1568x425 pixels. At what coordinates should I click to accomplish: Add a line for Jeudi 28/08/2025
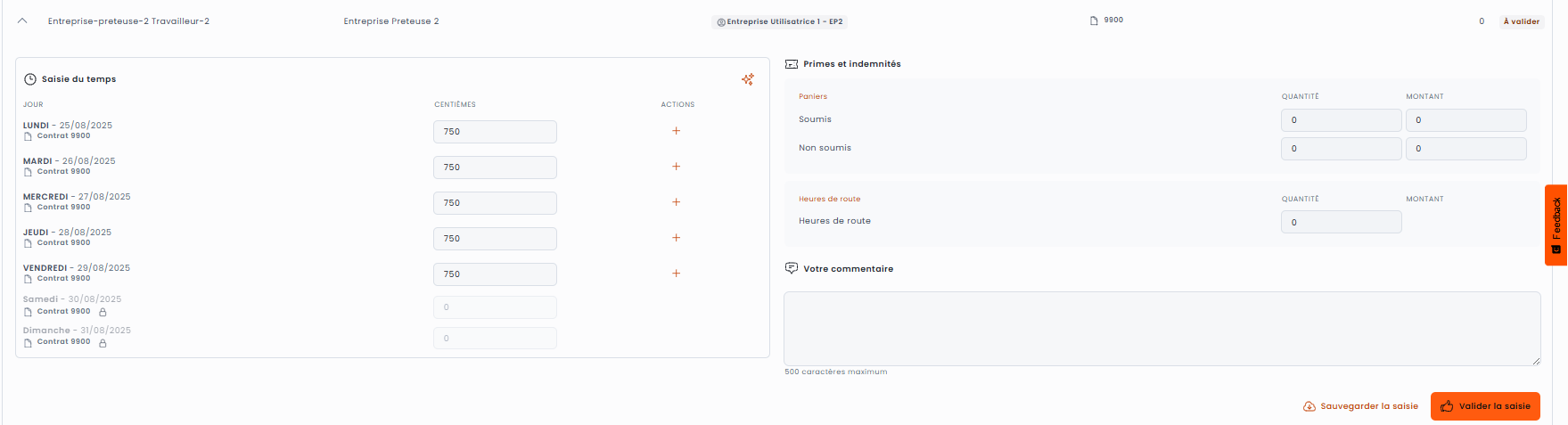click(x=676, y=238)
